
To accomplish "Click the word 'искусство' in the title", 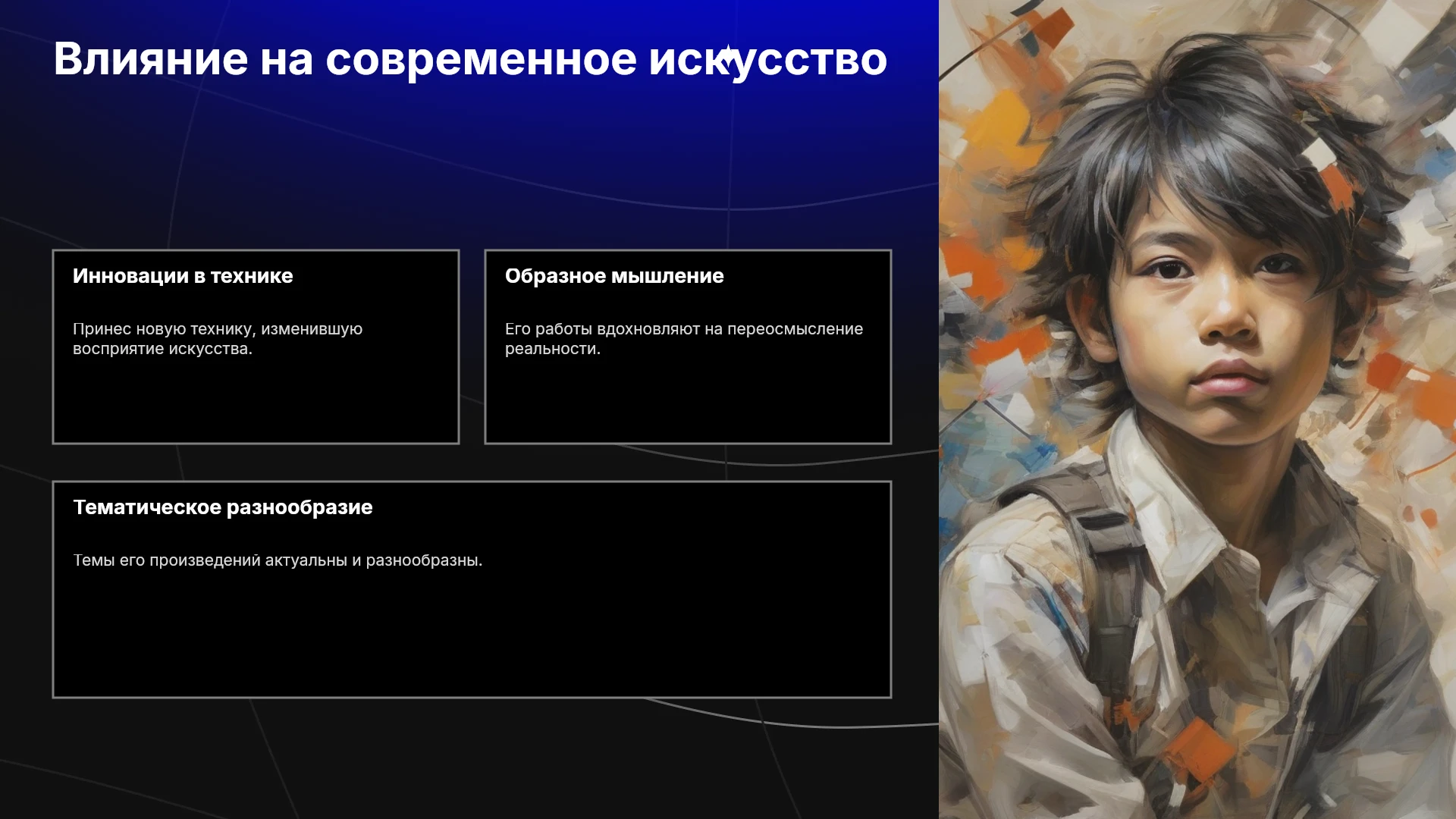I will click(767, 61).
